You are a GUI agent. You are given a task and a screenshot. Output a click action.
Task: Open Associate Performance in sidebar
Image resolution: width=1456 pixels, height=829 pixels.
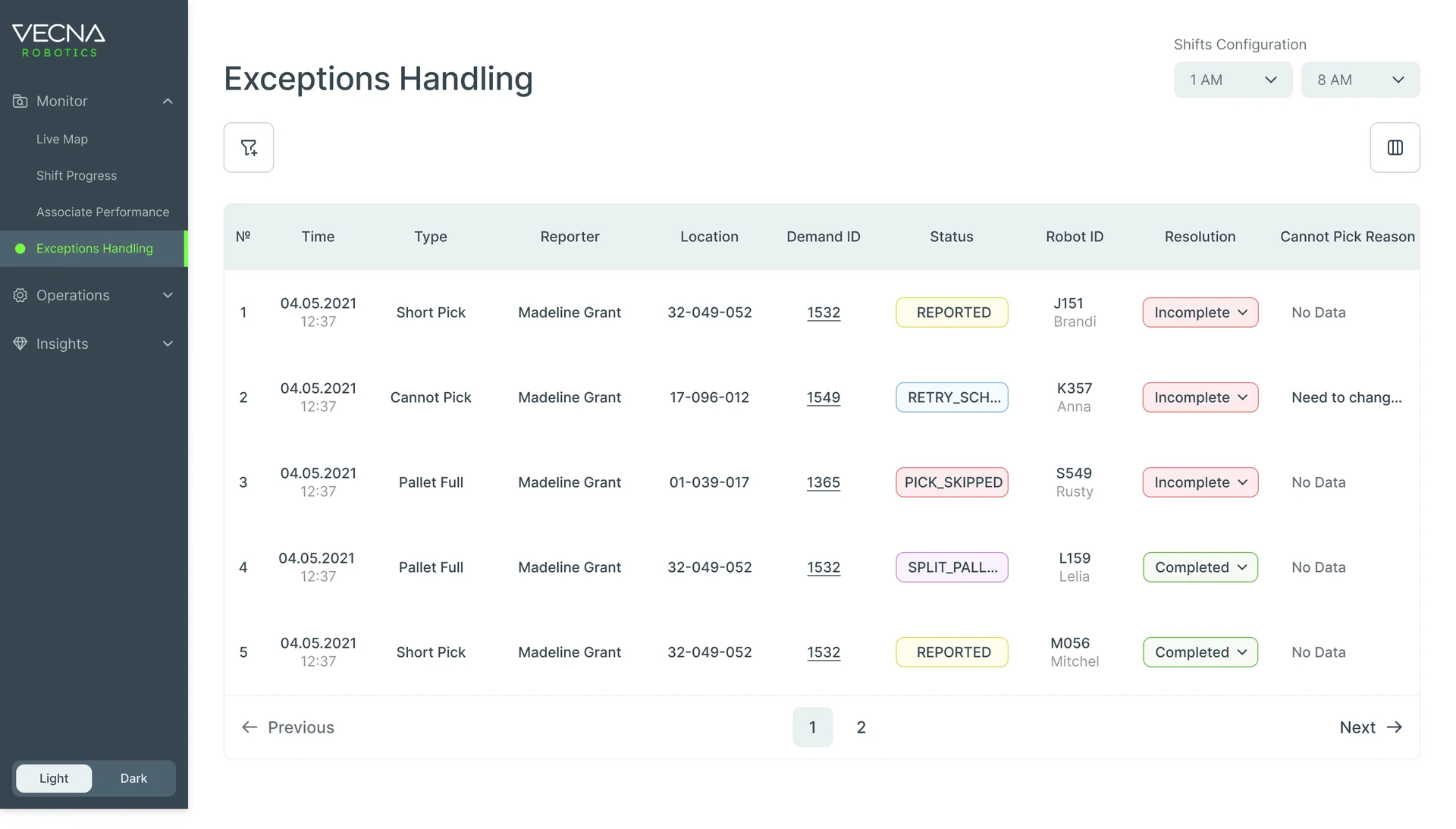click(x=103, y=212)
